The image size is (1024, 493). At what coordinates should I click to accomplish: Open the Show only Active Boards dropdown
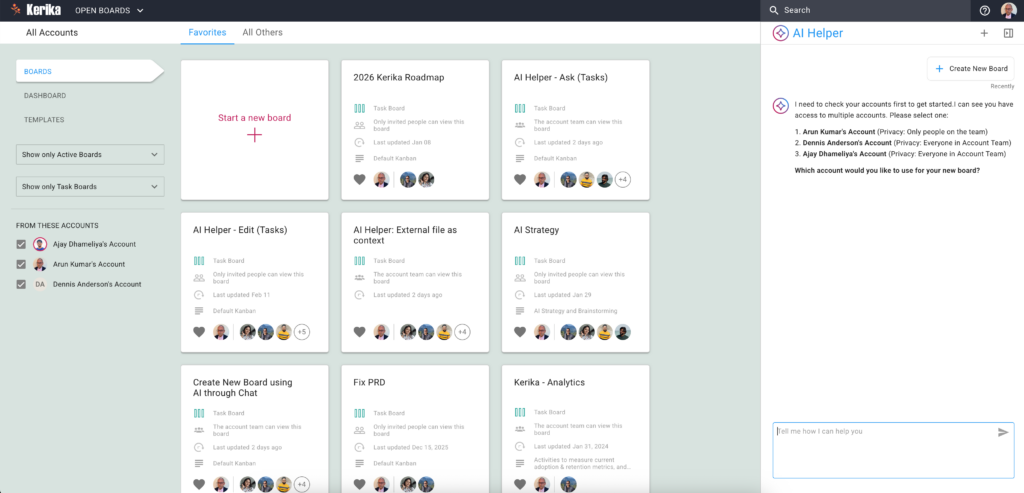coord(90,155)
